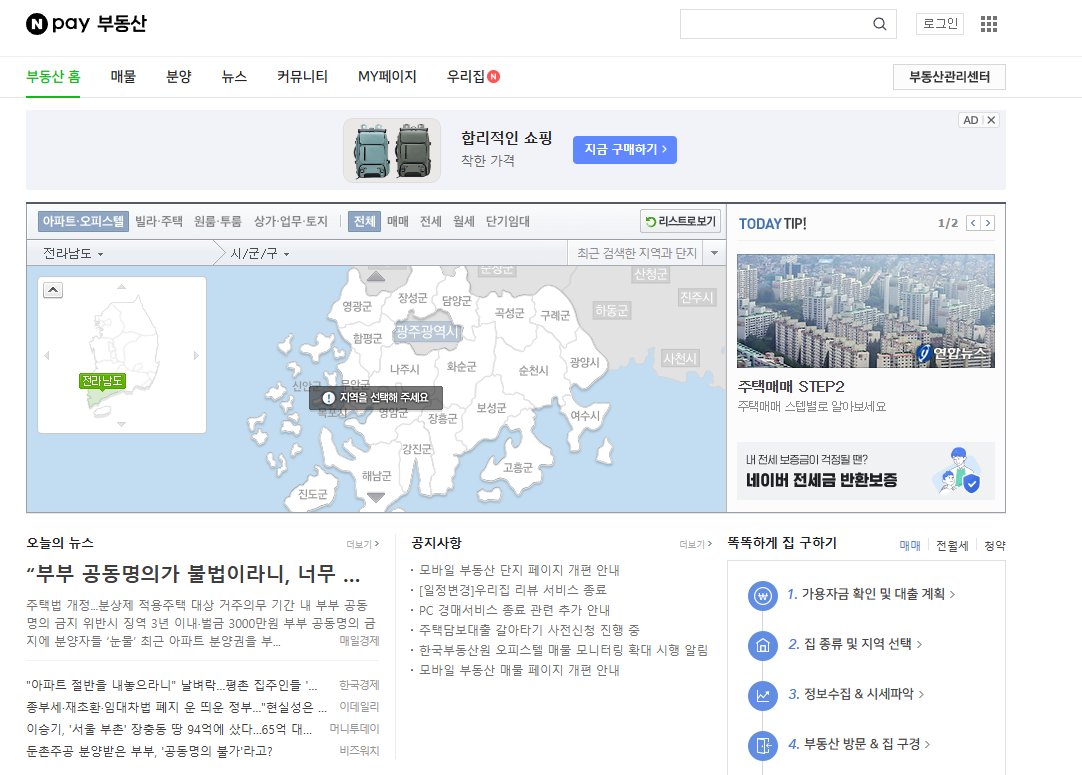Show previous TODAY TIP slide

[973, 223]
